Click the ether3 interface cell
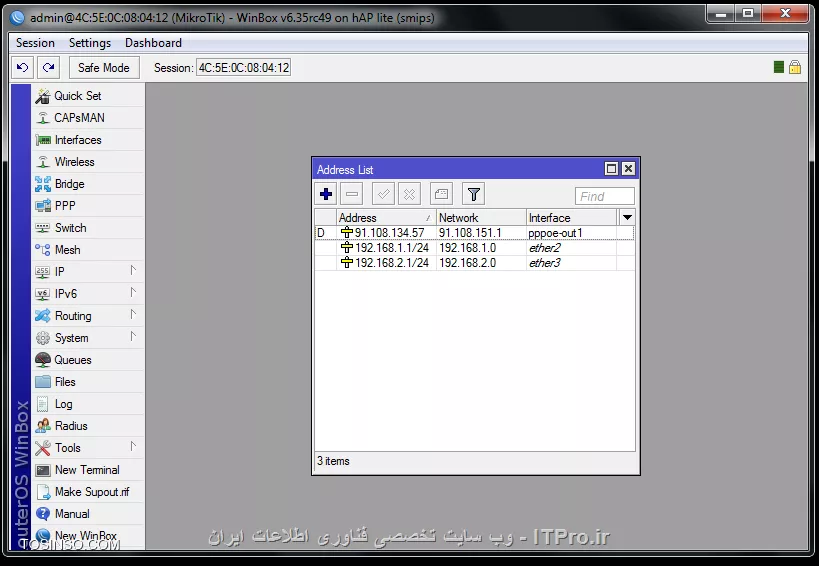The width and height of the screenshot is (819, 566). (x=571, y=263)
